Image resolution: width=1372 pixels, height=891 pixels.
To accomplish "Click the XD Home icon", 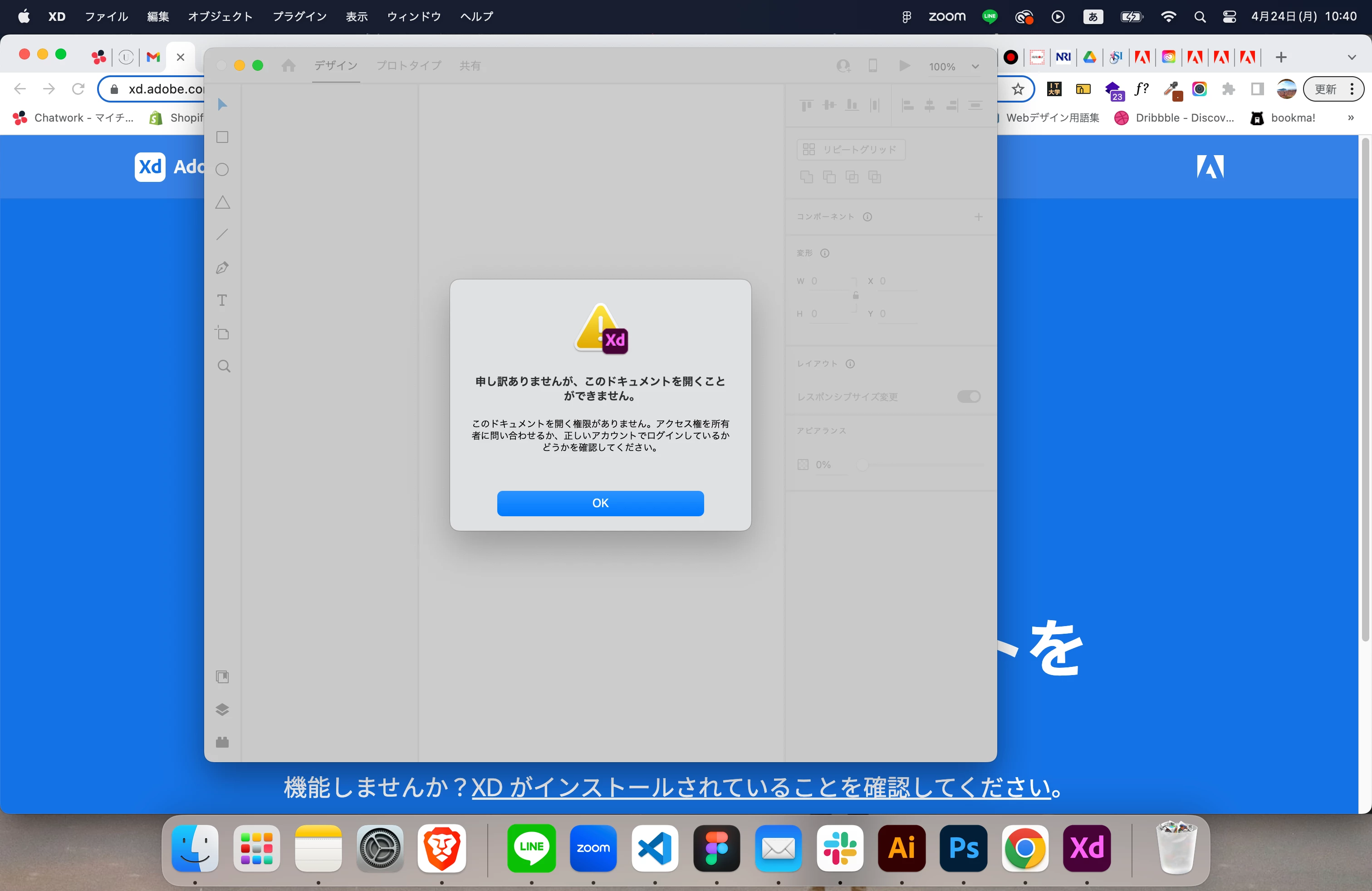I will pyautogui.click(x=288, y=66).
